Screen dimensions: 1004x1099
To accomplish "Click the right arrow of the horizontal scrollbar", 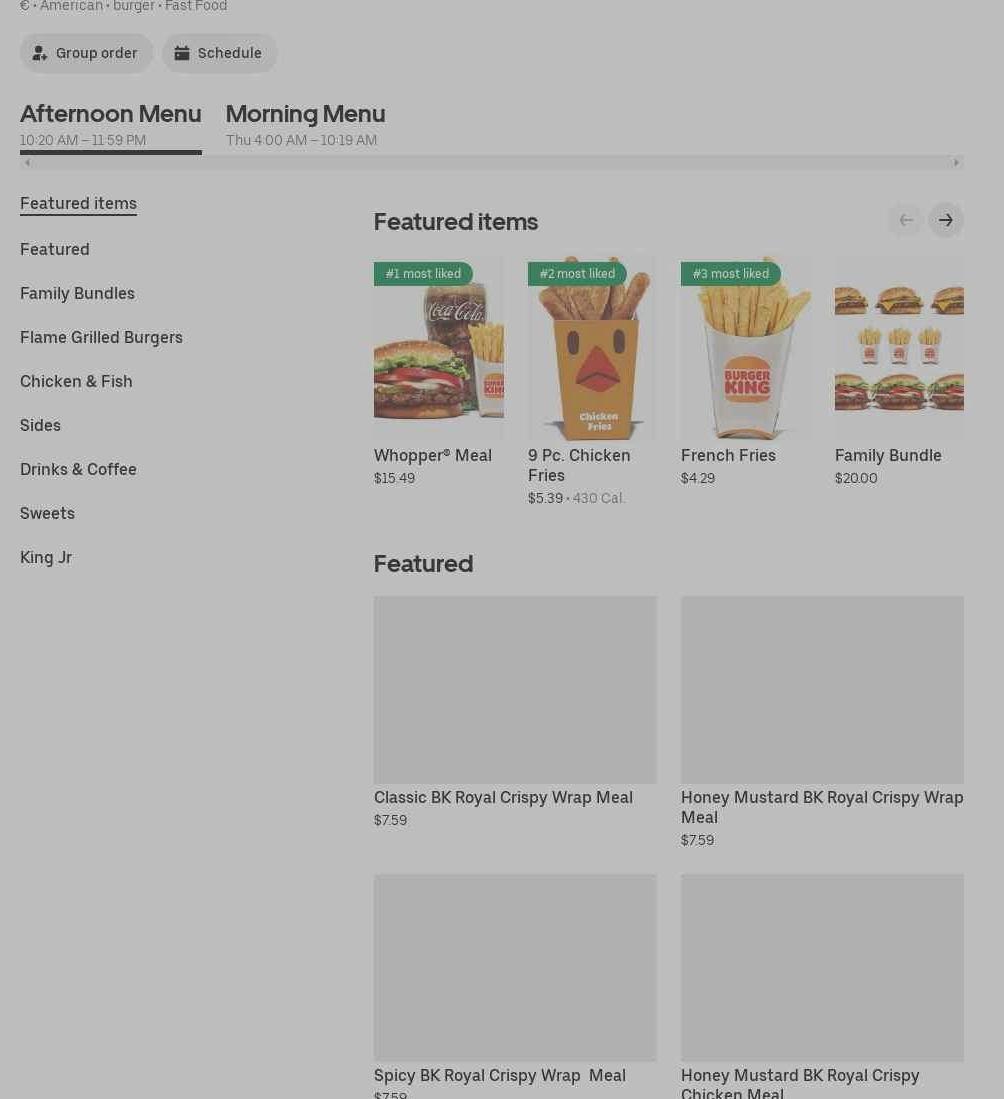I will coord(956,163).
